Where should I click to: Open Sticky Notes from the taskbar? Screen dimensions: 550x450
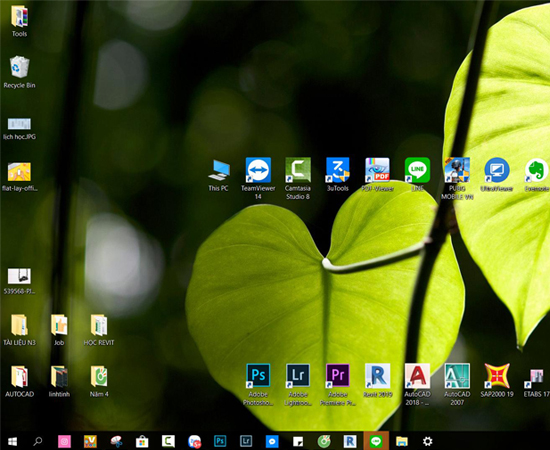pos(298,441)
